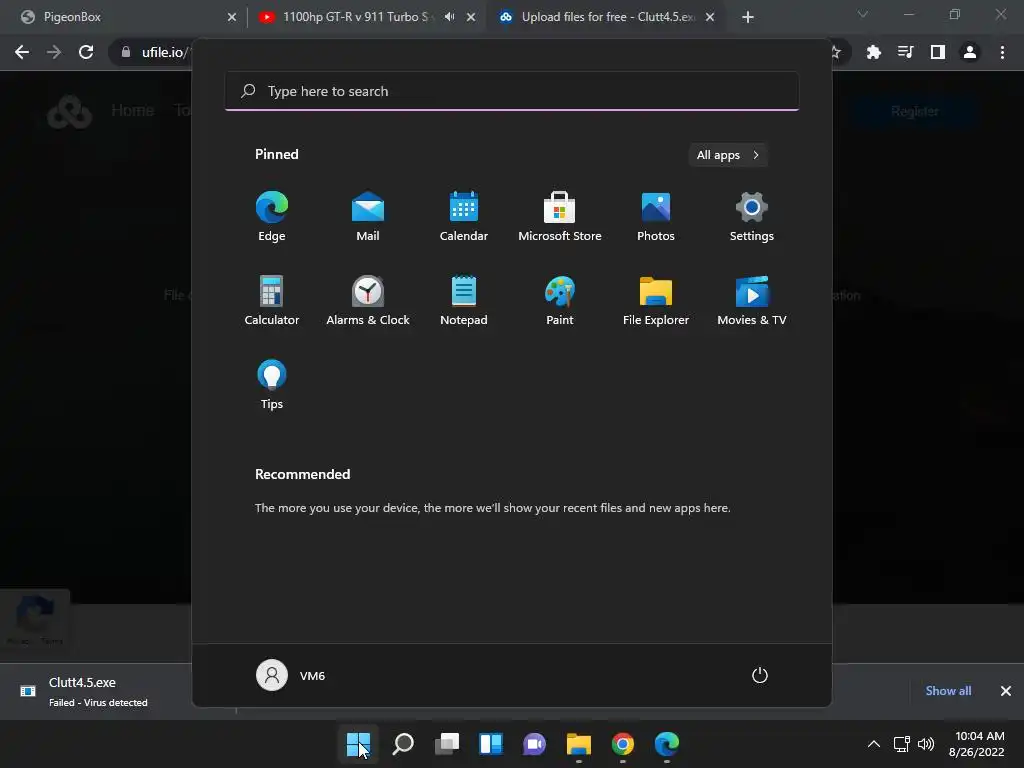Open a new Chrome tab
The height and width of the screenshot is (768, 1024).
[748, 17]
